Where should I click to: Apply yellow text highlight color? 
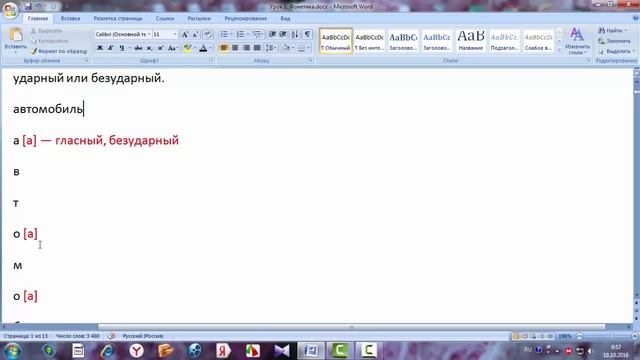coord(187,48)
